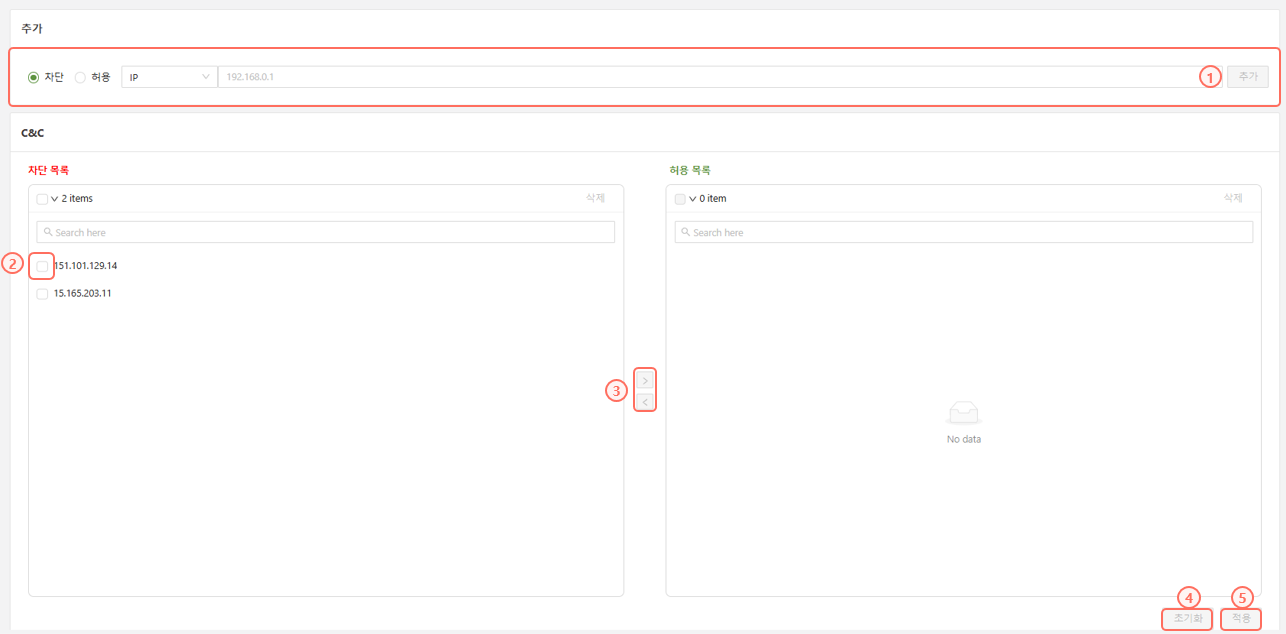This screenshot has height=634, width=1286.
Task: Click the left arrow transfer button
Action: (645, 402)
